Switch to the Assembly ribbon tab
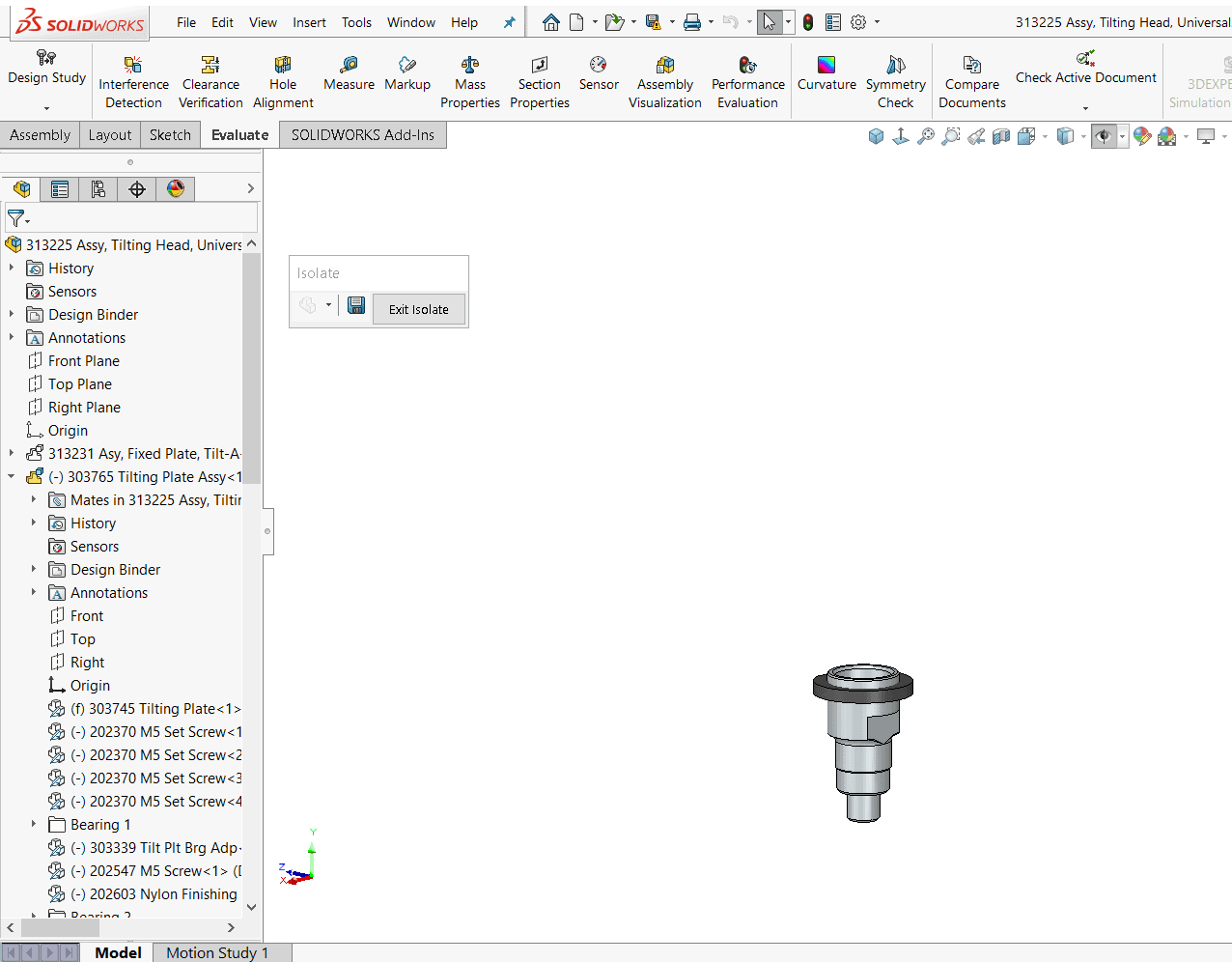Image resolution: width=1232 pixels, height=962 pixels. point(40,135)
